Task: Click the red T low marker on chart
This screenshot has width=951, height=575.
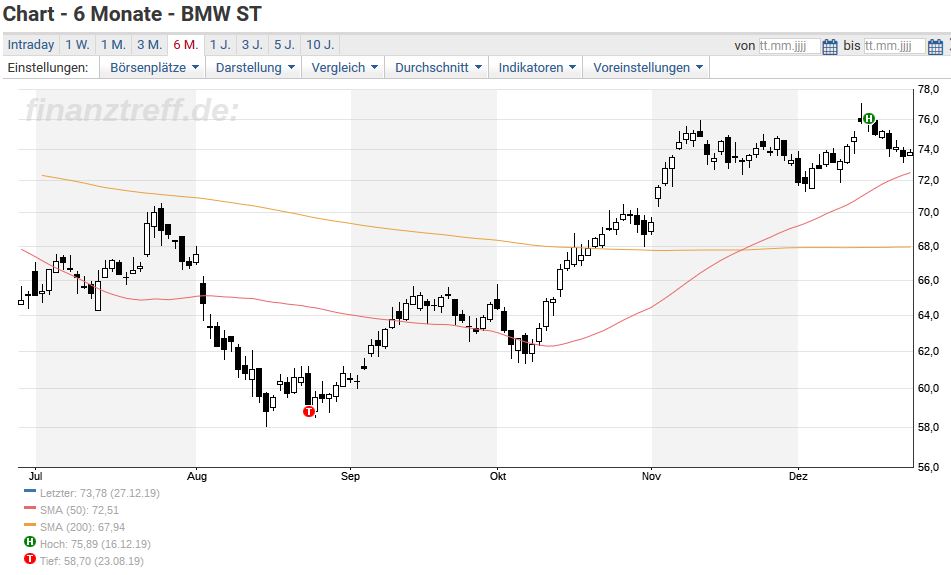Action: (309, 412)
